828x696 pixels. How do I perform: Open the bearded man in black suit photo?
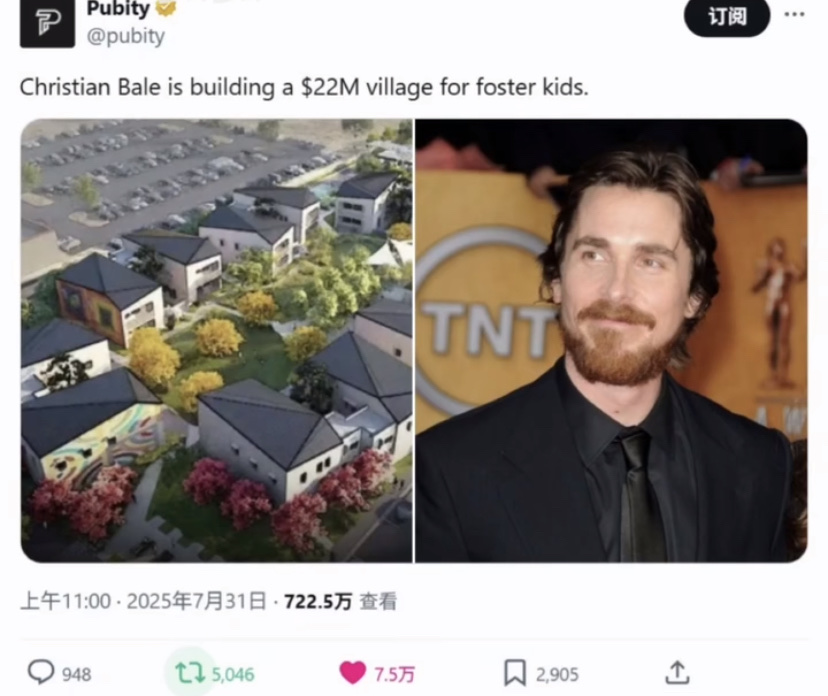pos(611,341)
